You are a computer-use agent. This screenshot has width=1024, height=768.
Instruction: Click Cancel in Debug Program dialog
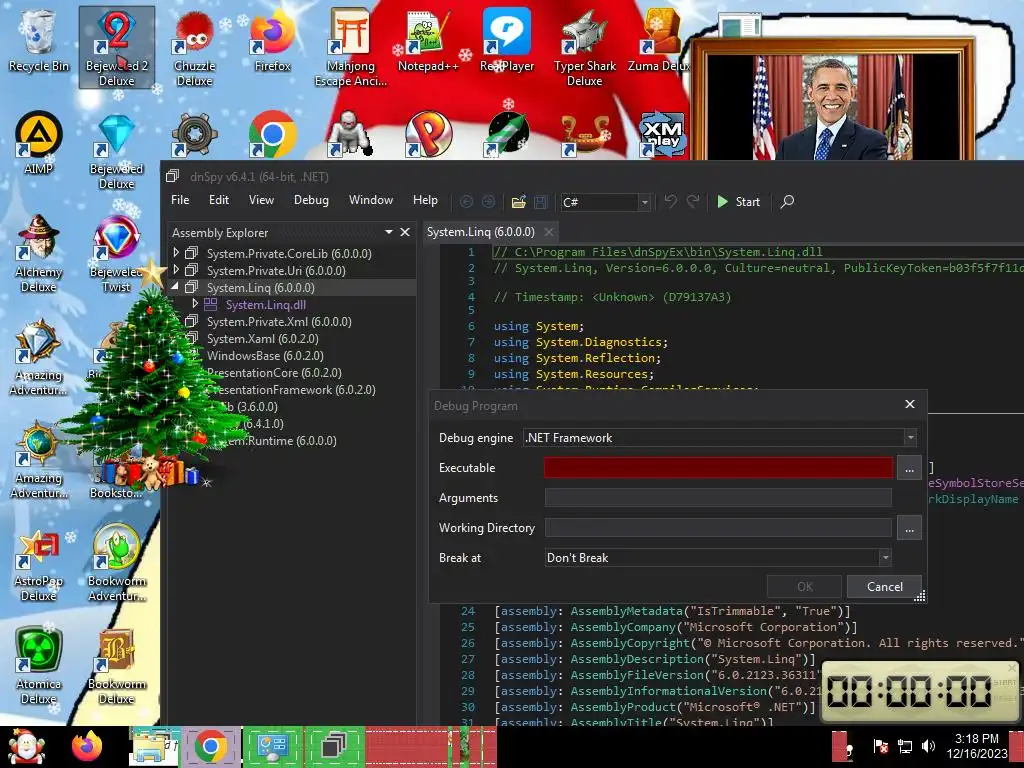coord(884,586)
